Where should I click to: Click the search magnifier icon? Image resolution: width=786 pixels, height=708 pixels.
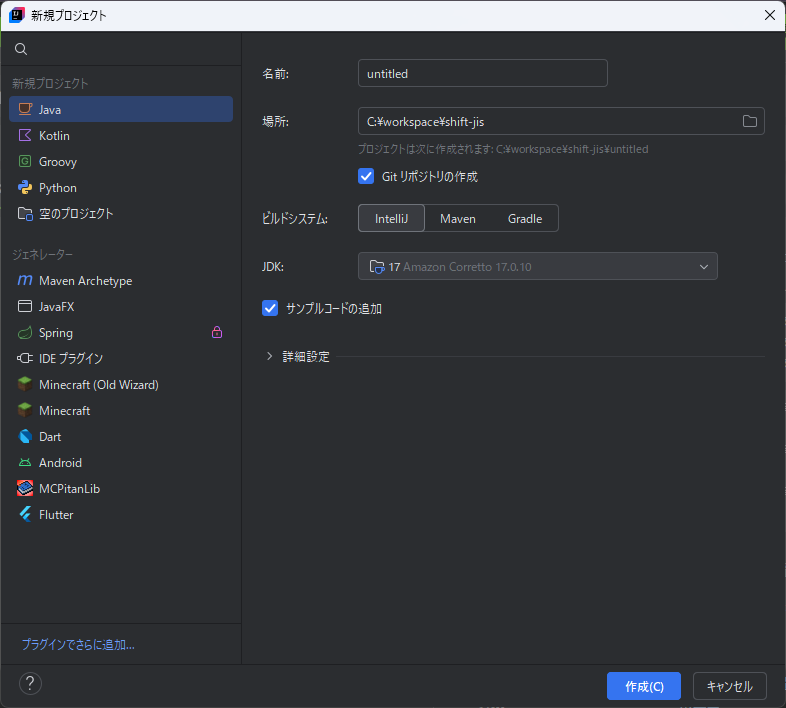[x=21, y=49]
